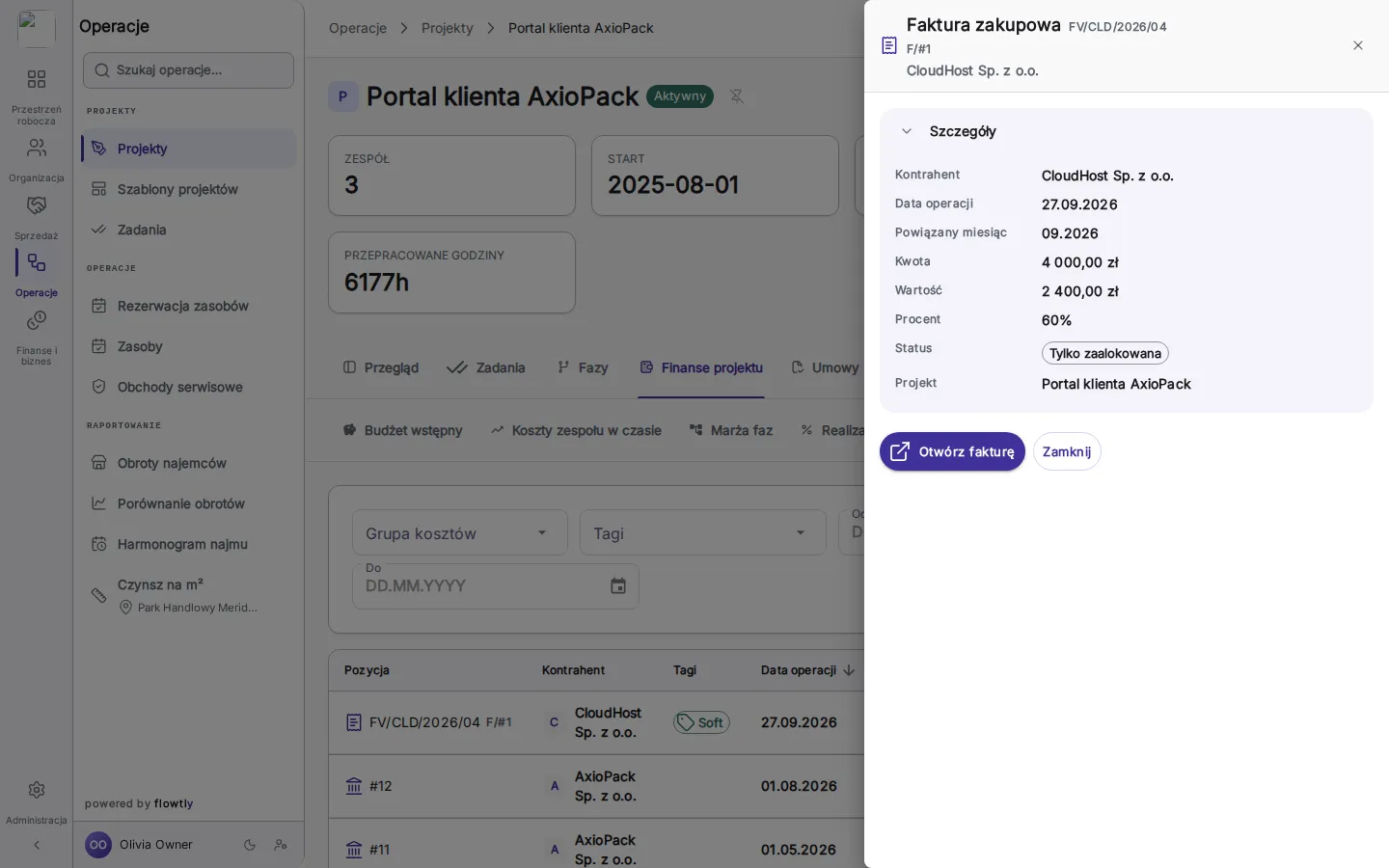Click the Soft tag in the table
The width and height of the screenshot is (1389, 868).
701,722
